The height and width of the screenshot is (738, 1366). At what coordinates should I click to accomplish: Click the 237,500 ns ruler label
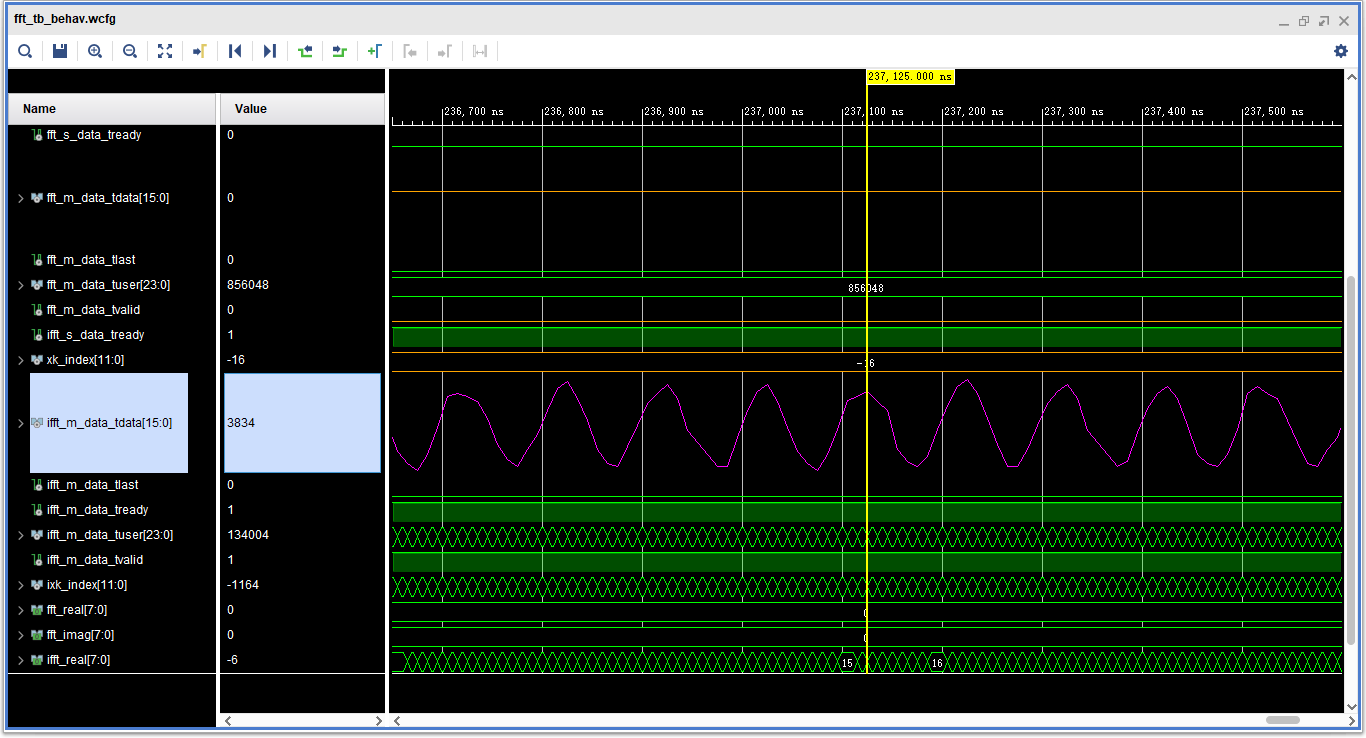pyautogui.click(x=1275, y=112)
